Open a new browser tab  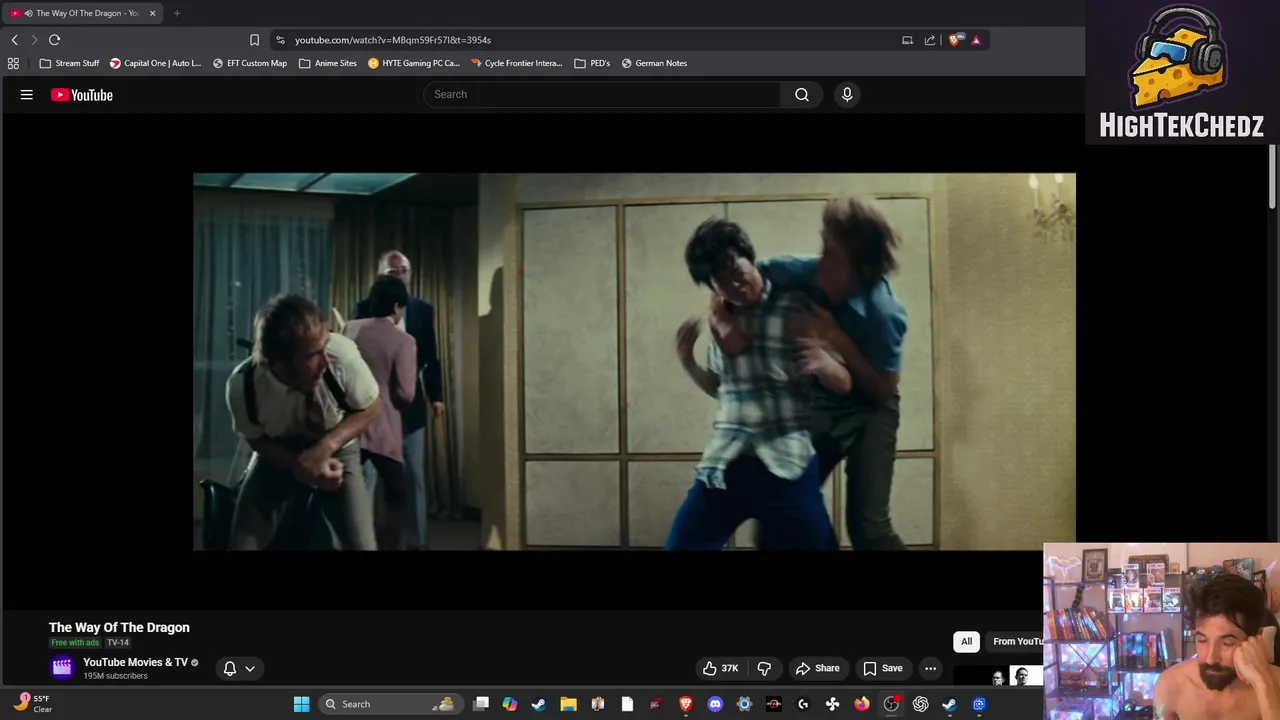tap(177, 13)
